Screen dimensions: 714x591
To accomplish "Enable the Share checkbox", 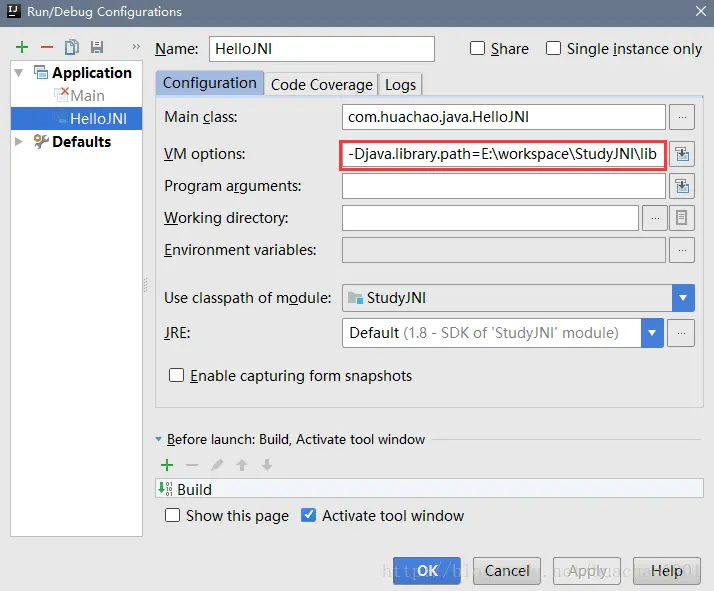I will pos(477,48).
